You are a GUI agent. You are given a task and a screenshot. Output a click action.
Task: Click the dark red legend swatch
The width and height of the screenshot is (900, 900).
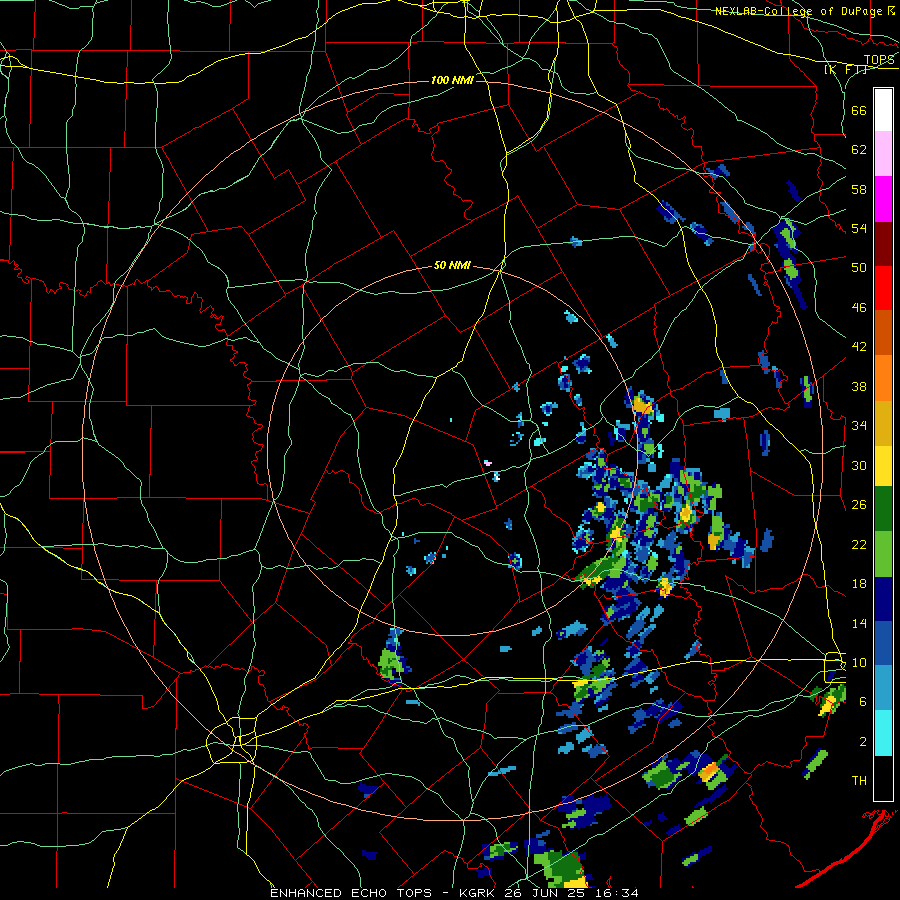coord(883,243)
